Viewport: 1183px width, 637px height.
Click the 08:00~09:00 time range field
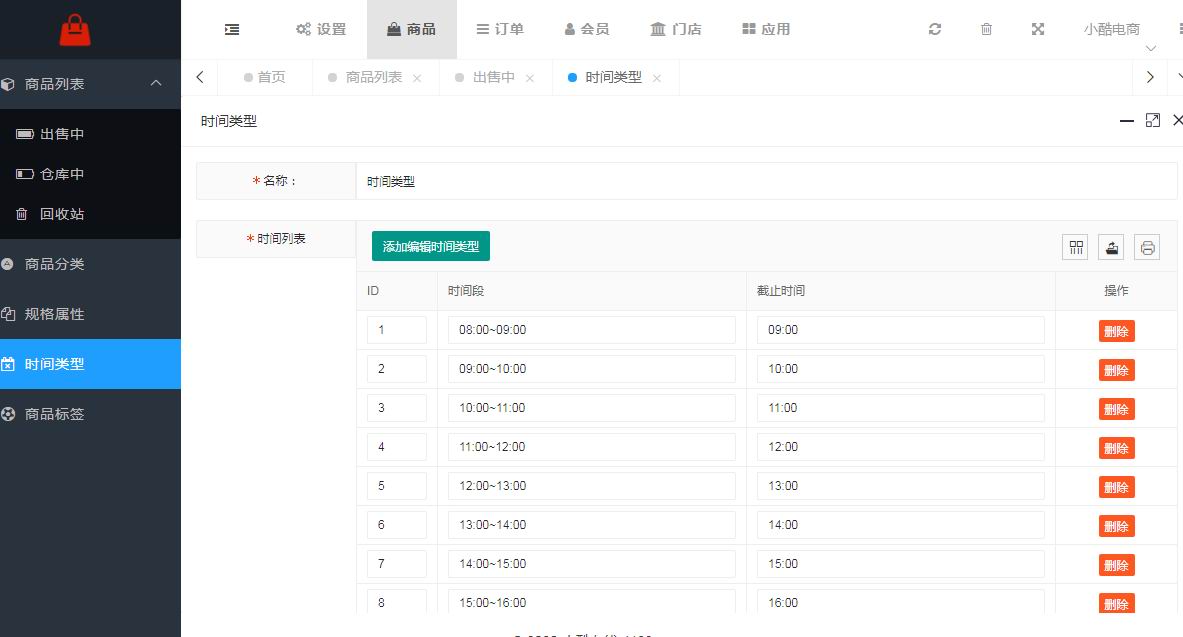(x=592, y=330)
